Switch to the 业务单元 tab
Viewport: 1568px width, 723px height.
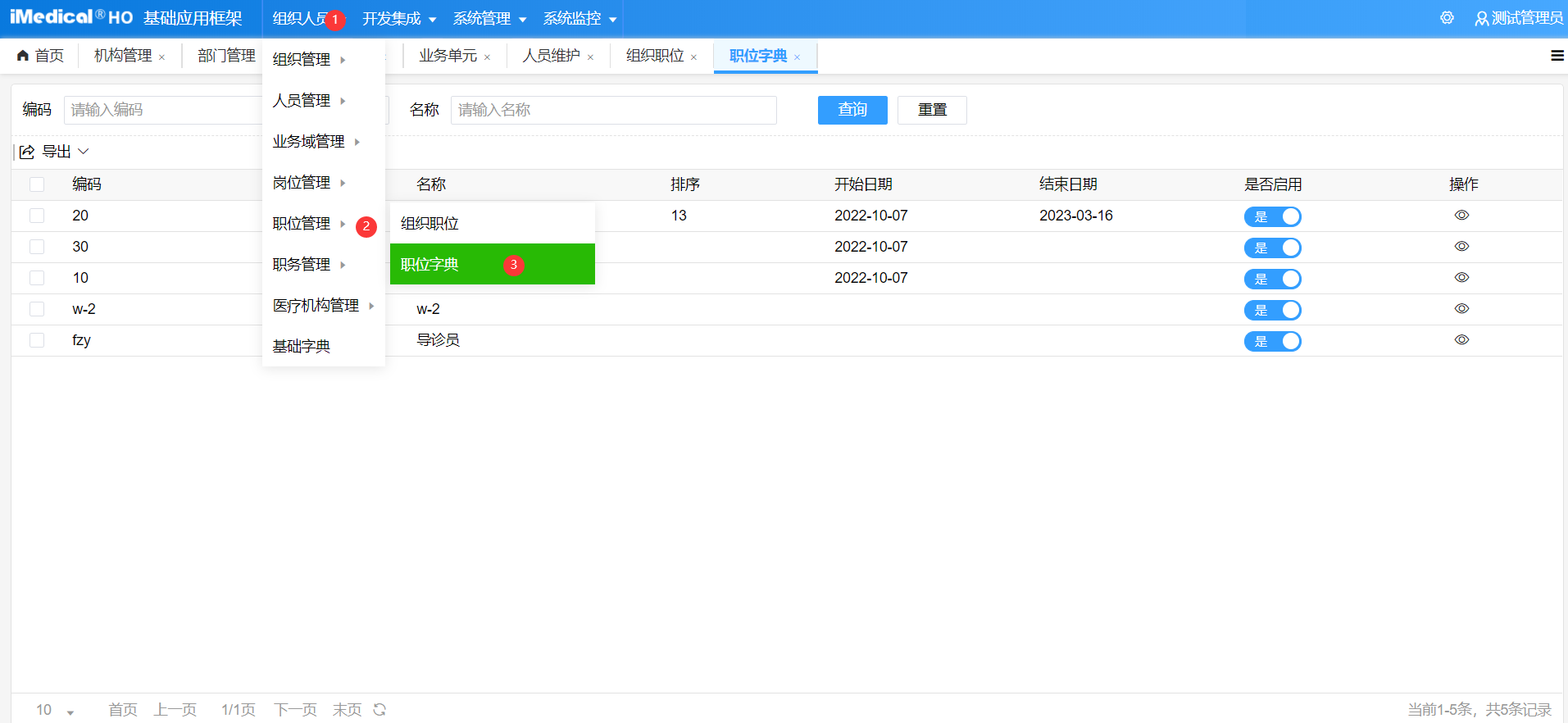point(448,56)
